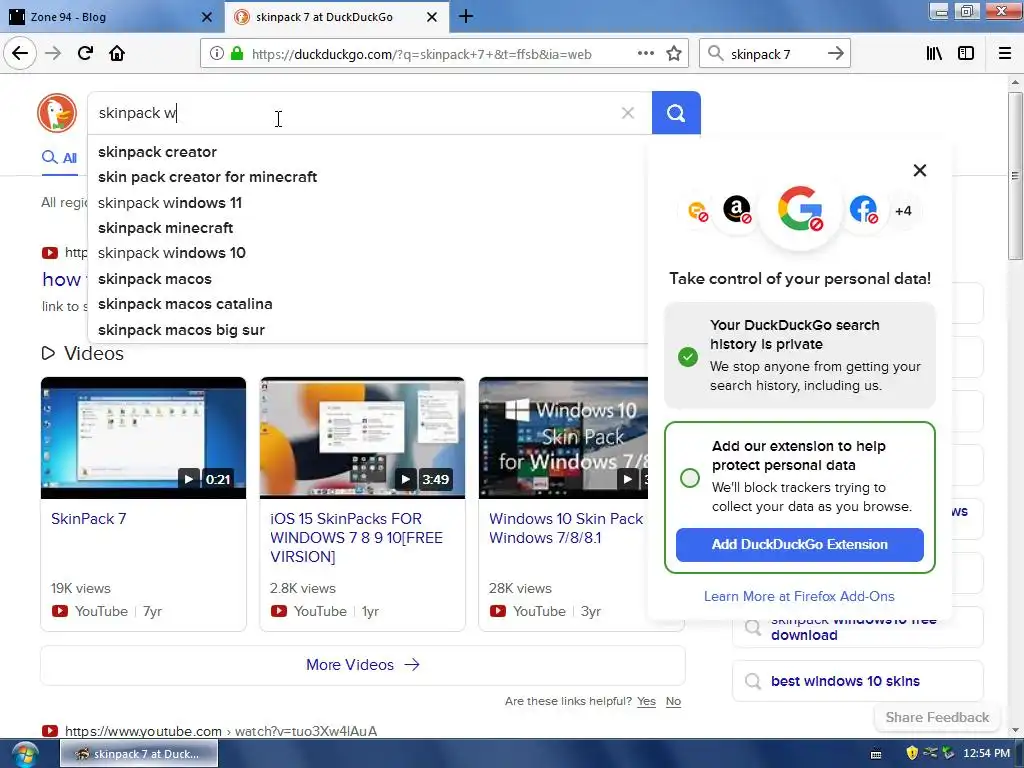This screenshot has width=1024, height=768.
Task: Click the blocked Google tracker icon
Action: (x=800, y=209)
